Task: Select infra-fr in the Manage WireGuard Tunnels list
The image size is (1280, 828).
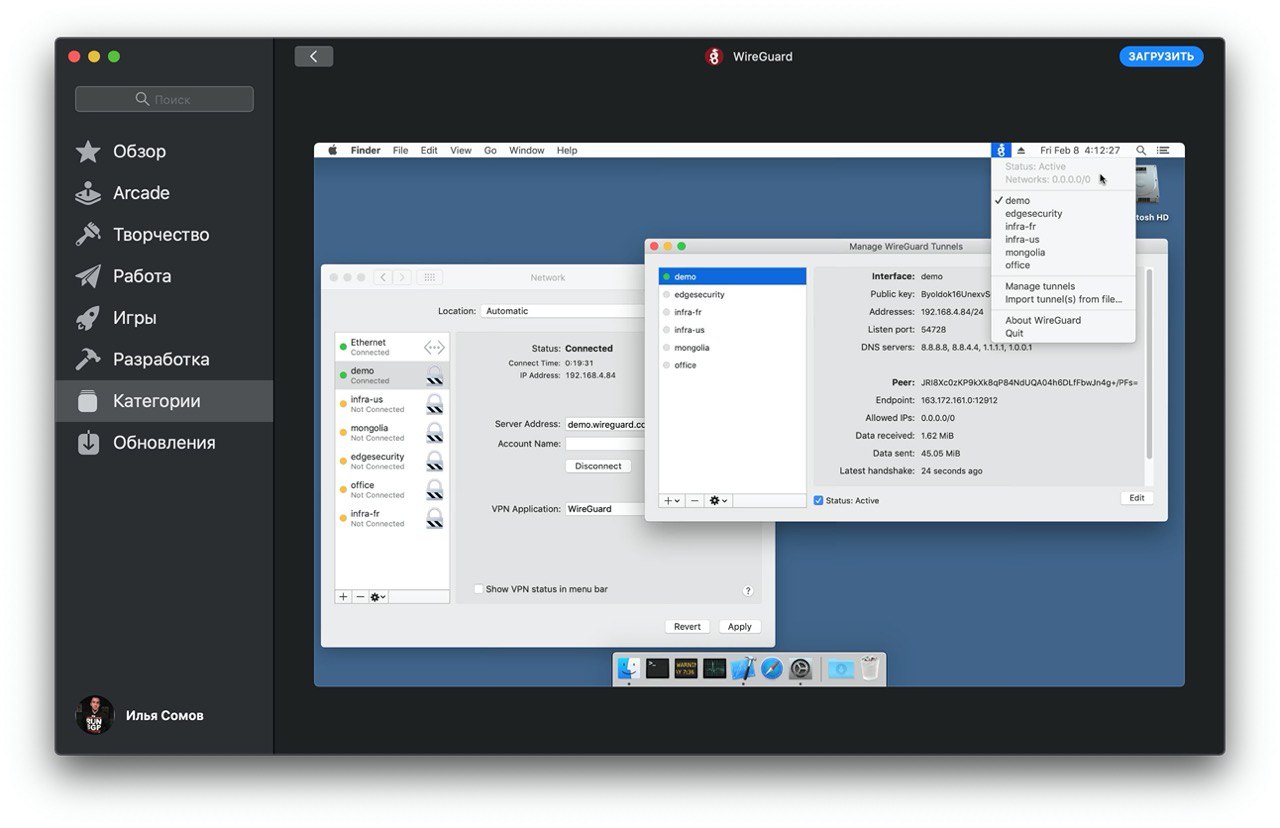Action: (x=732, y=312)
